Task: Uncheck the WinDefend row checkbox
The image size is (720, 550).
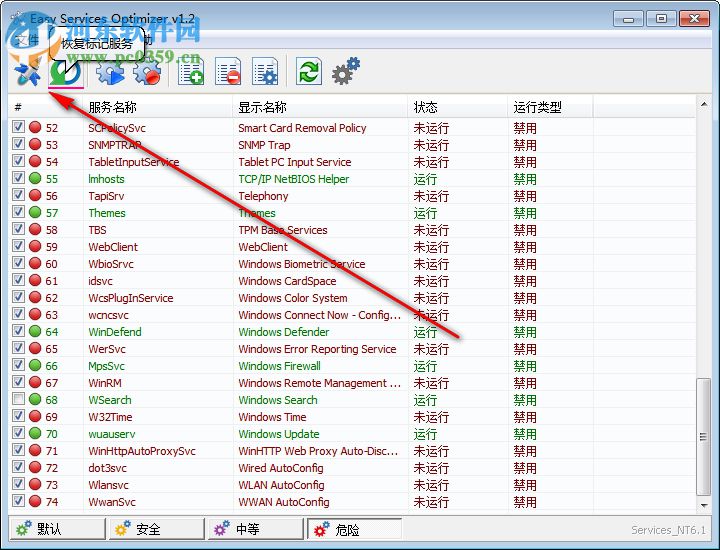Action: 18,331
